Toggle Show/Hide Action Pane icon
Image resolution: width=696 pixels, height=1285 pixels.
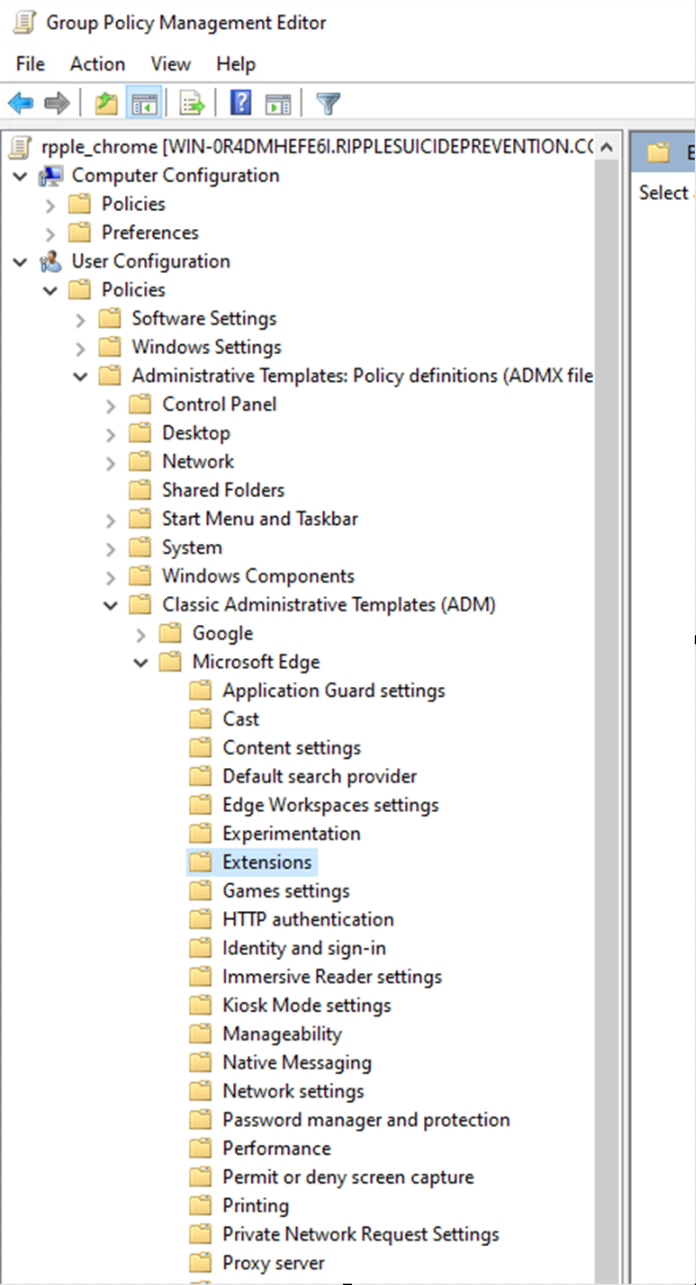coord(278,103)
